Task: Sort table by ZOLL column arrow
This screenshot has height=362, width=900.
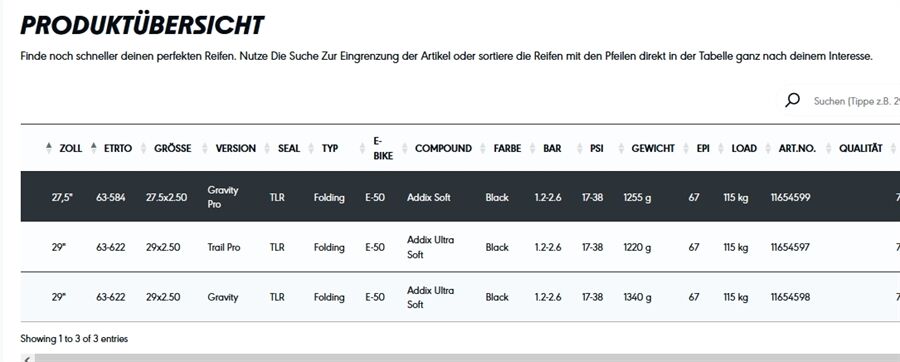Action: (49, 148)
